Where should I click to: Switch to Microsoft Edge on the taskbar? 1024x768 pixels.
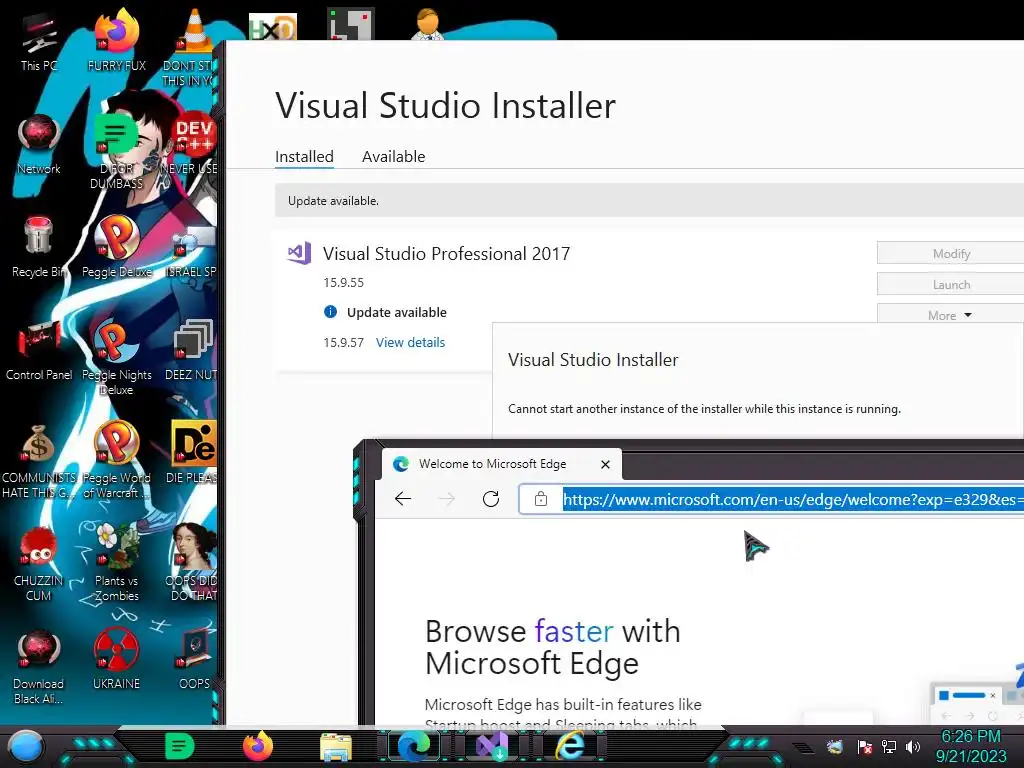[x=414, y=746]
